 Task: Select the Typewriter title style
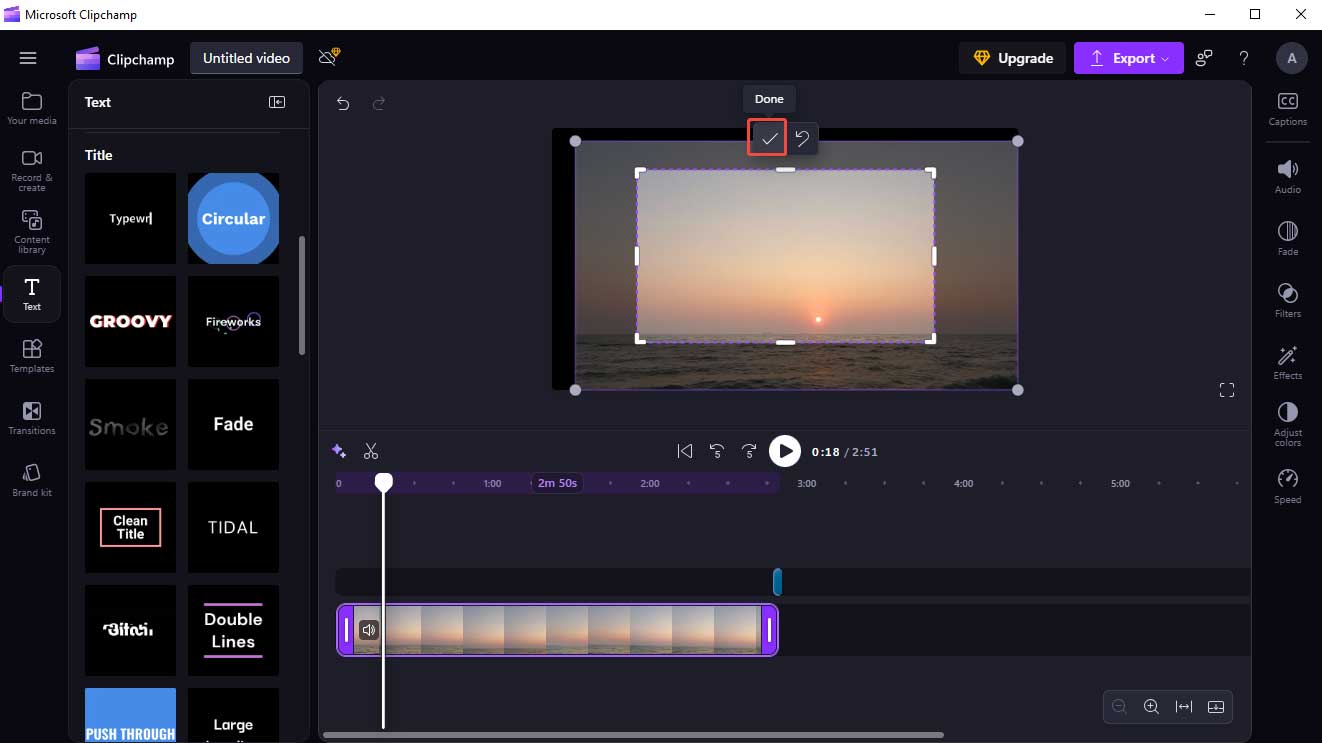[x=130, y=218]
